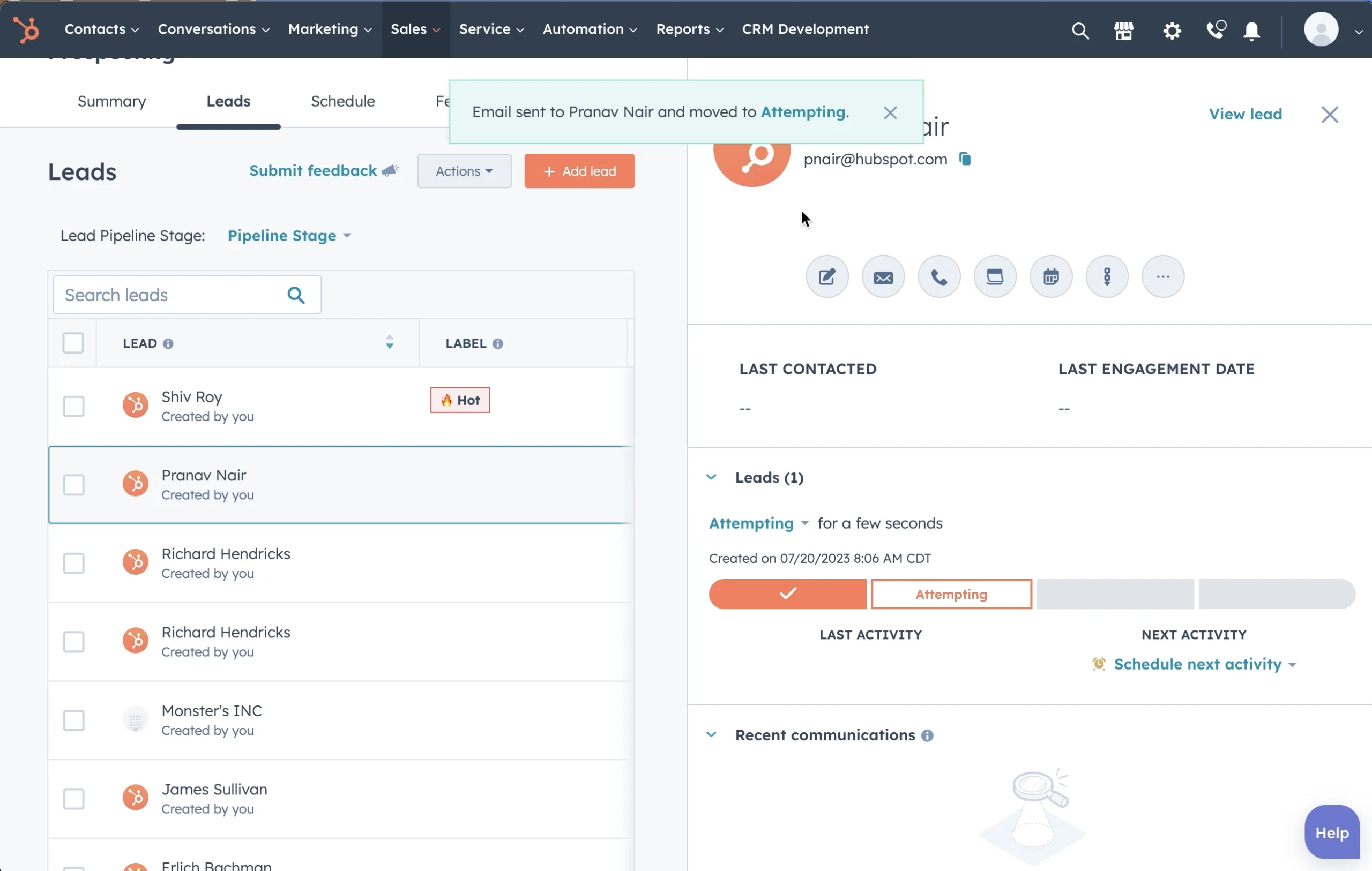
Task: Click the phone call action icon
Action: 939,277
